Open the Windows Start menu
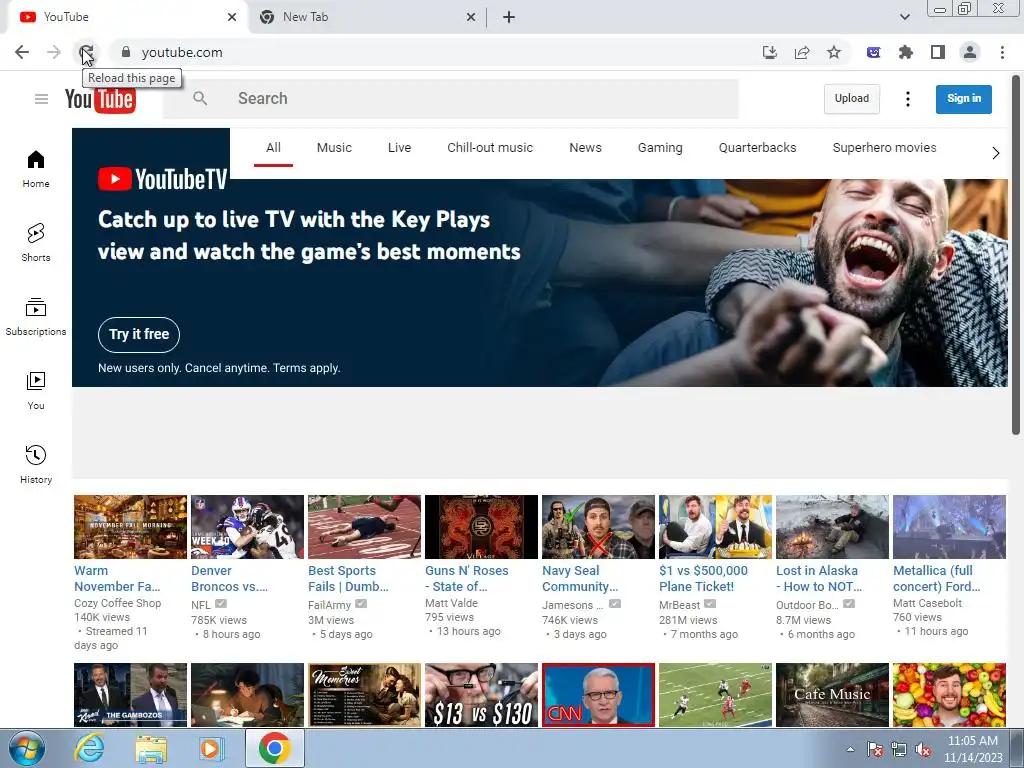This screenshot has width=1024, height=768. (x=27, y=749)
